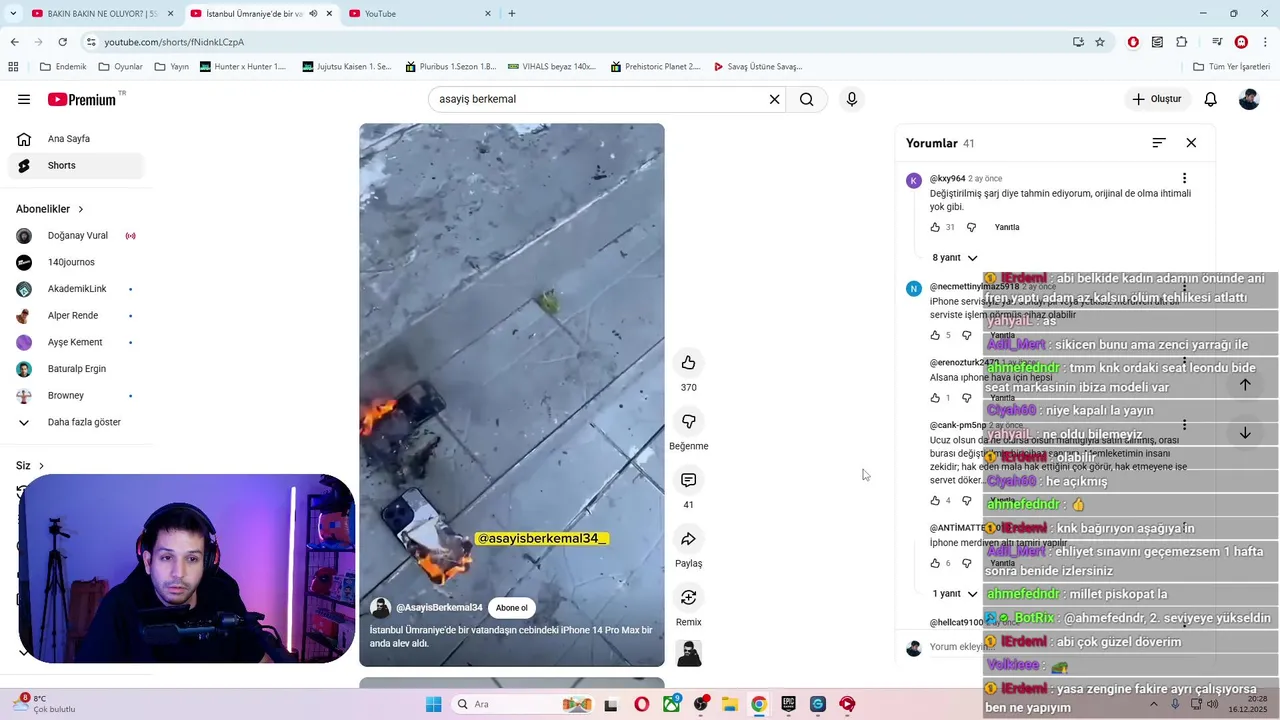Click the taskbar Ara search box
Screen dimensions: 1280x720
click(x=522, y=704)
